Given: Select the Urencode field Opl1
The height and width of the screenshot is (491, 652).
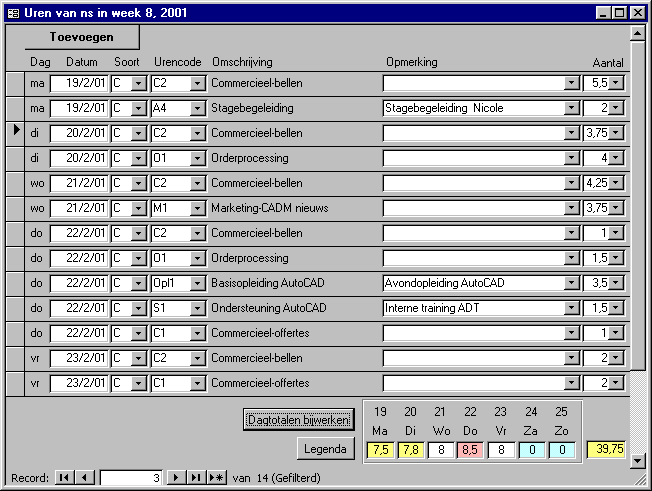Looking at the screenshot, I should pyautogui.click(x=171, y=283).
